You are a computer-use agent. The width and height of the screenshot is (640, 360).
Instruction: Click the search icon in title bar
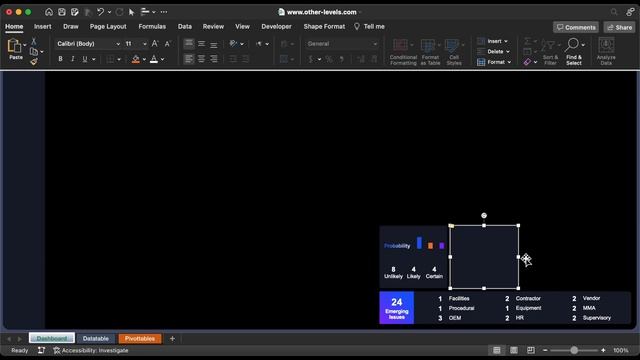point(614,12)
